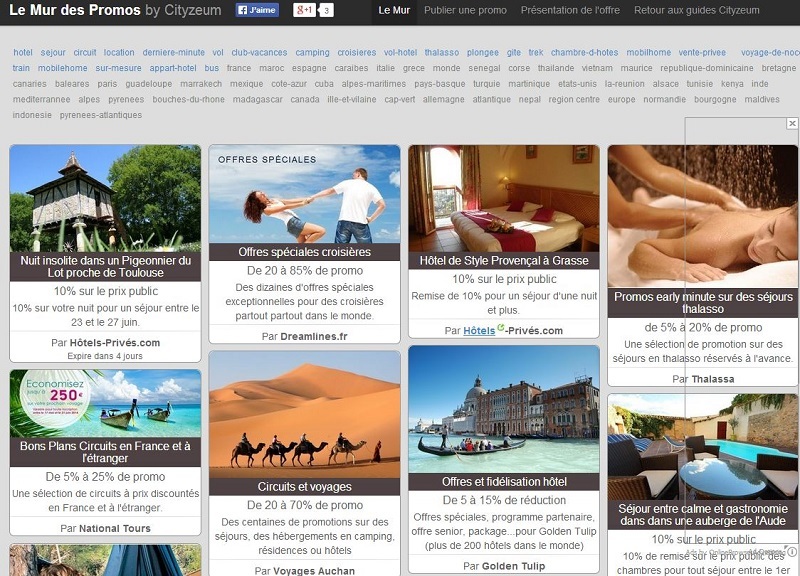
Task: Click the Hôtel de Style Provençal title
Action: [503, 261]
